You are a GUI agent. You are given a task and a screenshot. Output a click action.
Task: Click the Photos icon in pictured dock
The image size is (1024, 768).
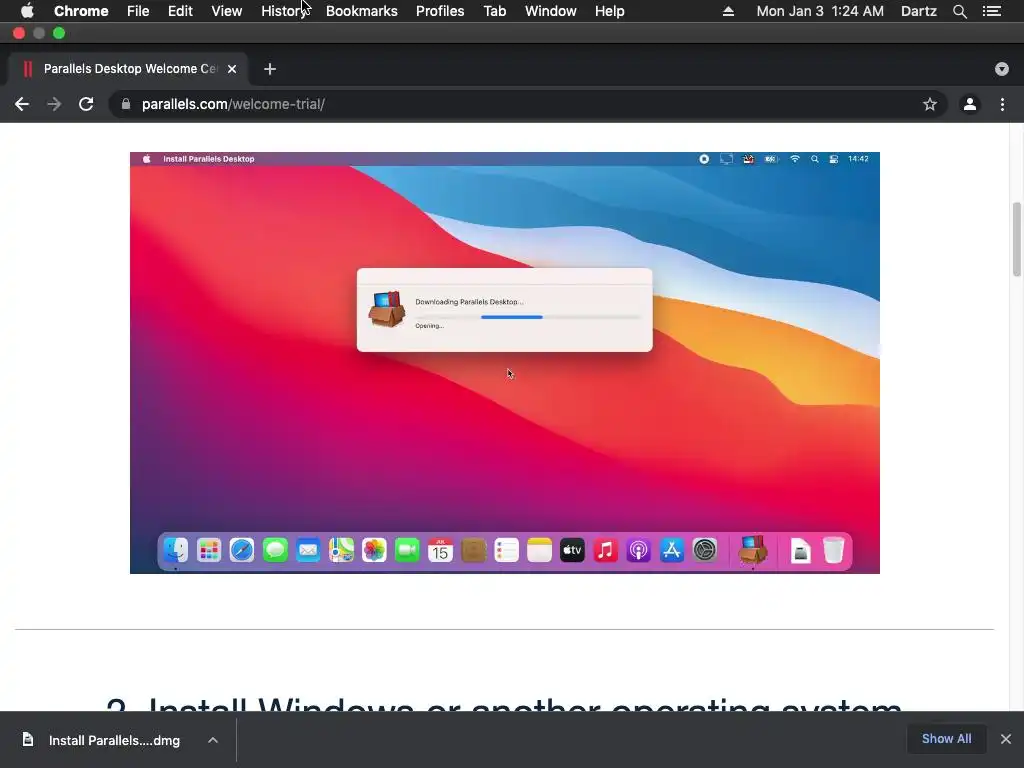pos(374,551)
